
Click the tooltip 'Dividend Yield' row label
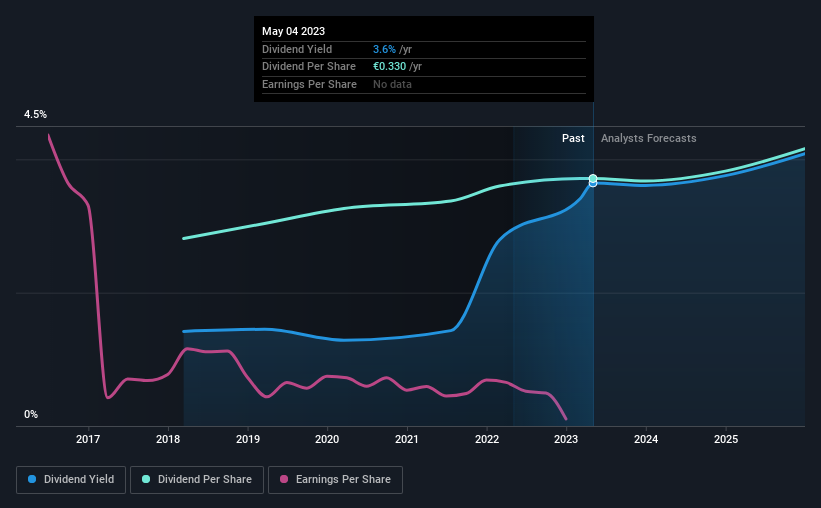pos(297,49)
